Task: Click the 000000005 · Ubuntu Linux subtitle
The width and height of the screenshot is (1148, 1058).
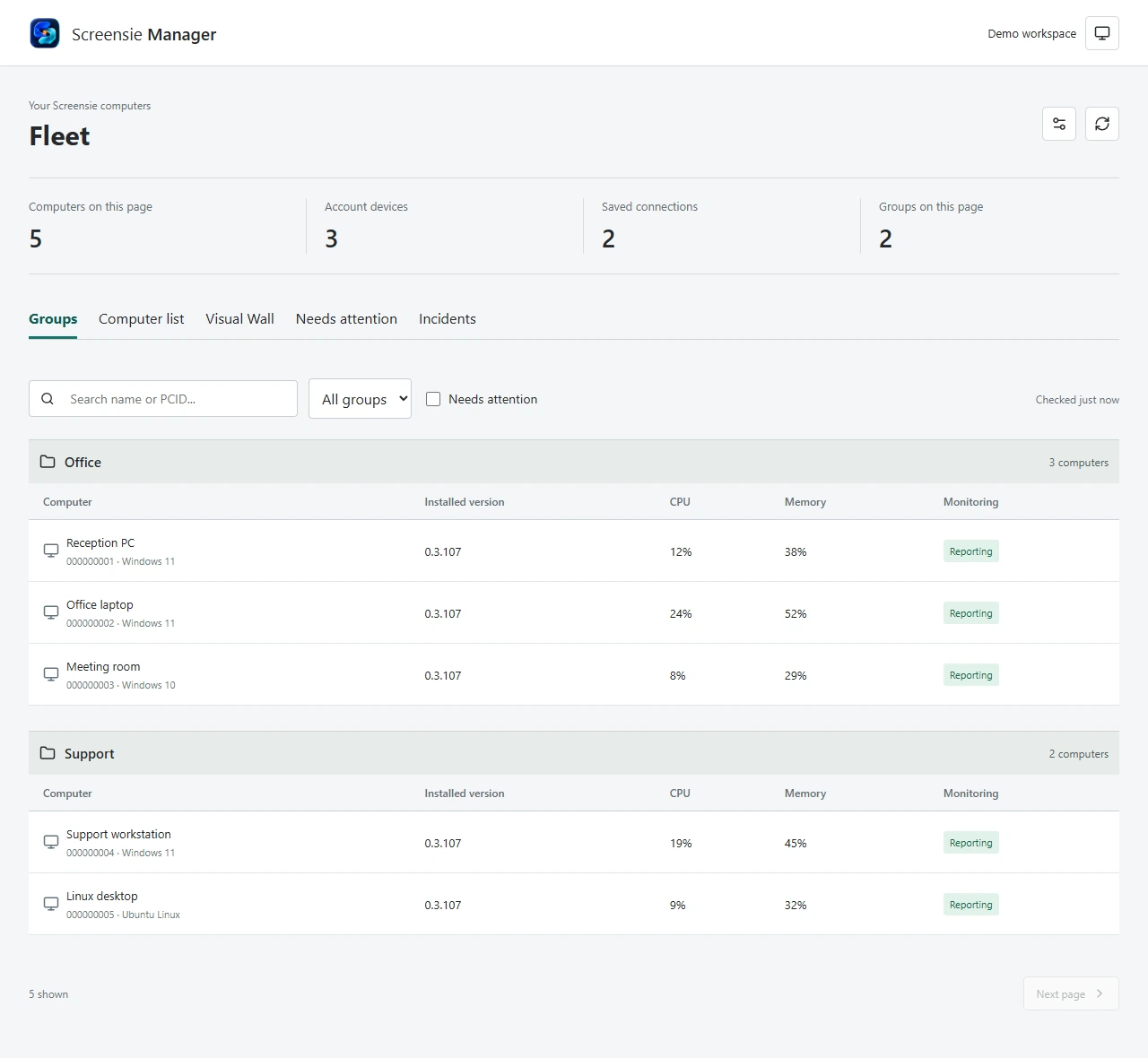Action: click(x=123, y=915)
